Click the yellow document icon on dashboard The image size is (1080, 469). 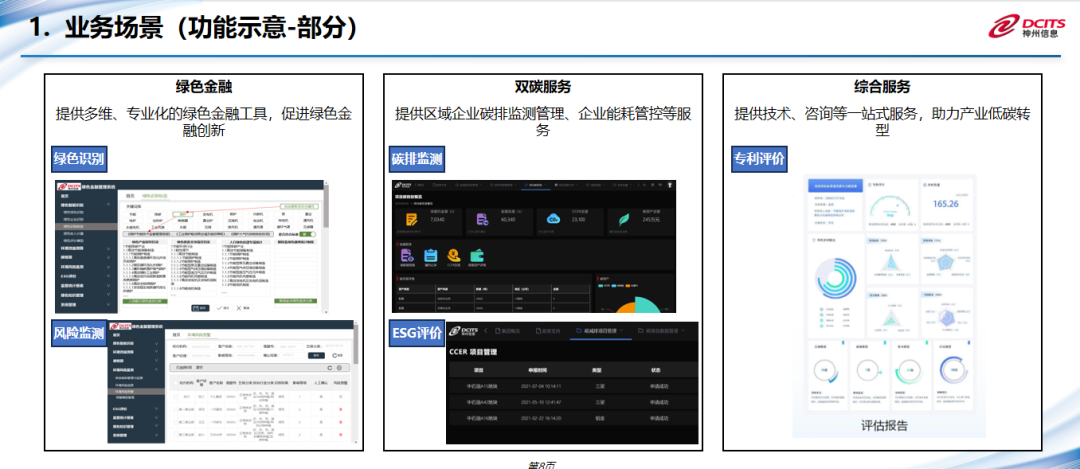point(411,218)
